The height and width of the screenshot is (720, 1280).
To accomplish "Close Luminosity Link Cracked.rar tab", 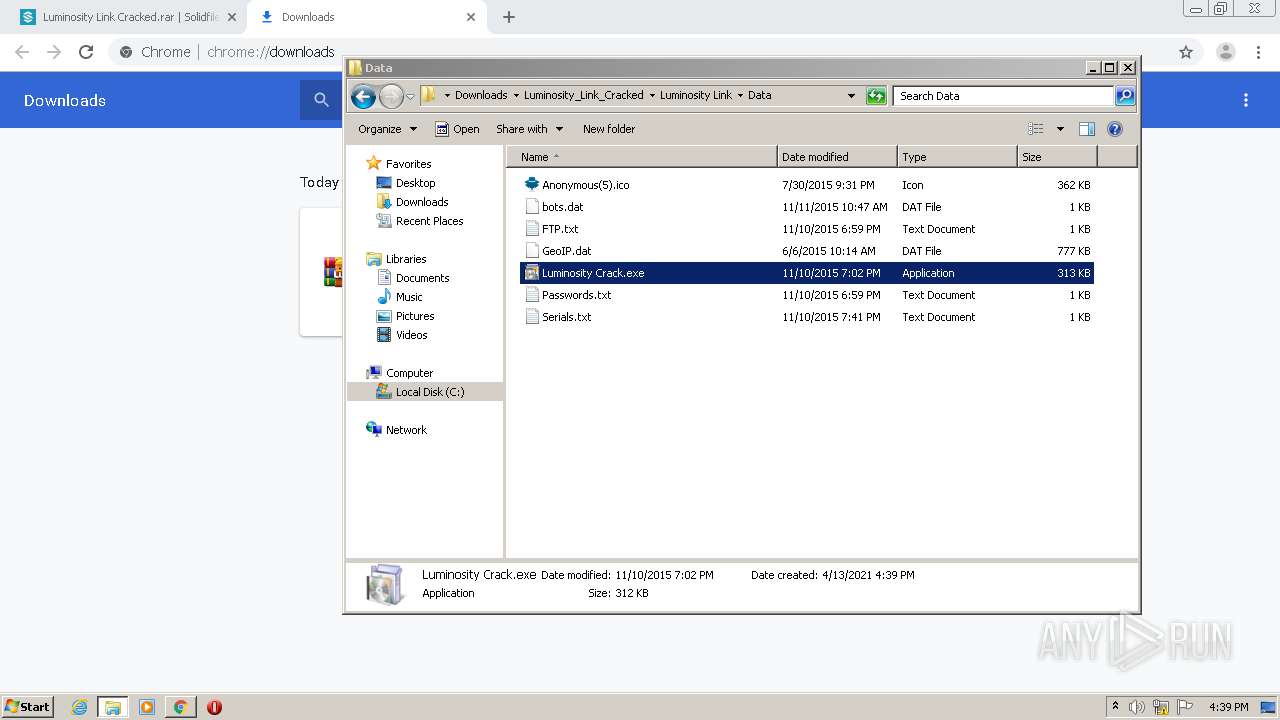I will pyautogui.click(x=231, y=17).
